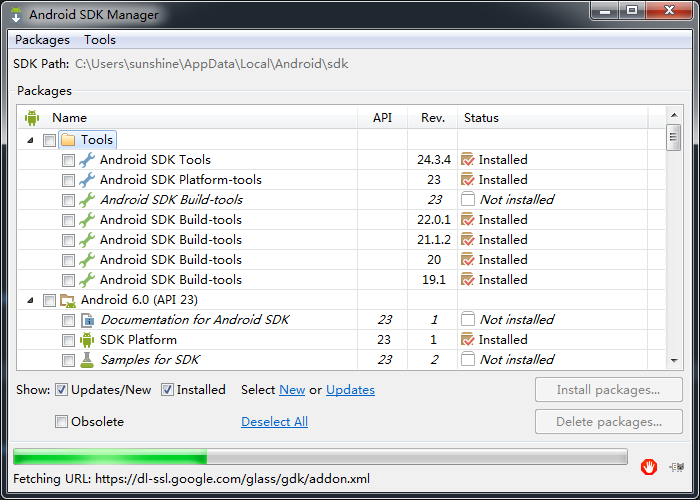
Task: Click the New selection link
Action: (x=292, y=390)
